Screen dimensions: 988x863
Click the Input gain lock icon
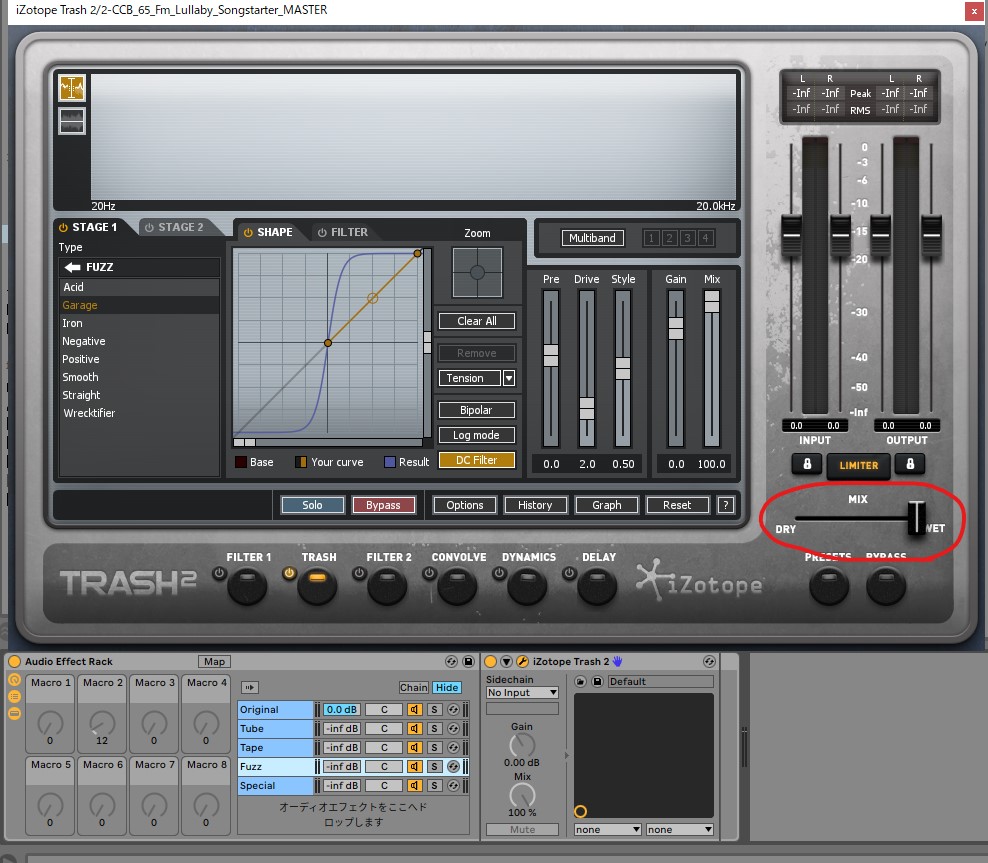tap(807, 464)
